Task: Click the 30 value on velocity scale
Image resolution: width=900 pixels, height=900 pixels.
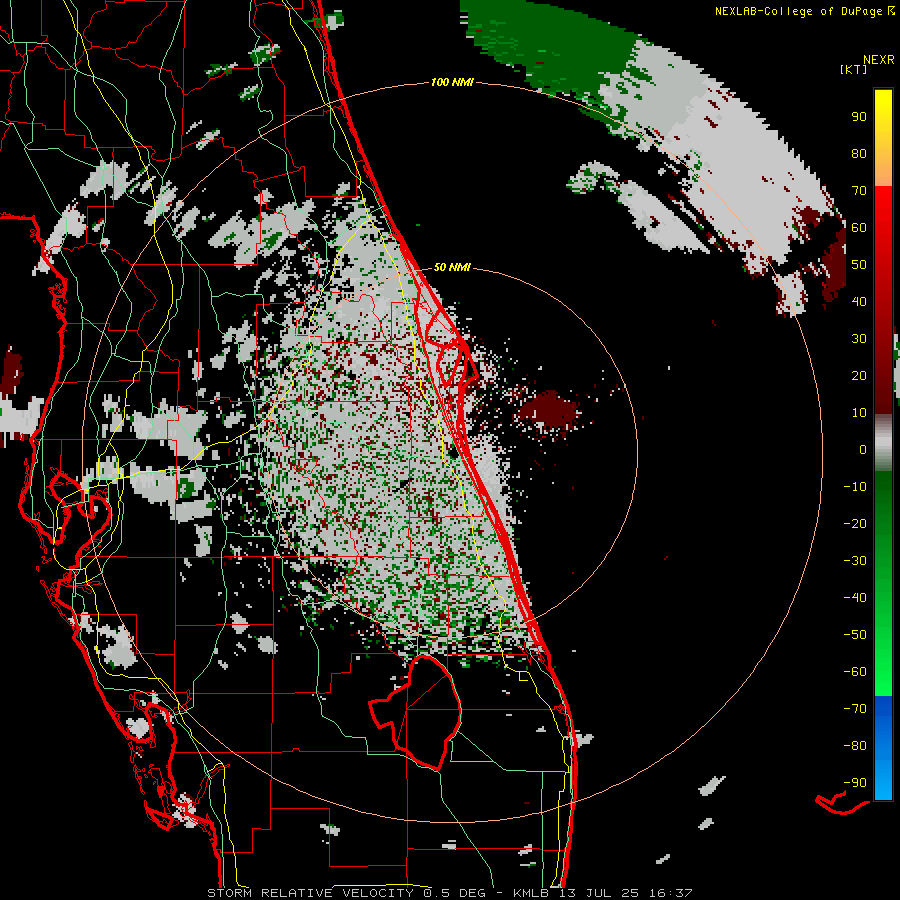Action: [859, 339]
